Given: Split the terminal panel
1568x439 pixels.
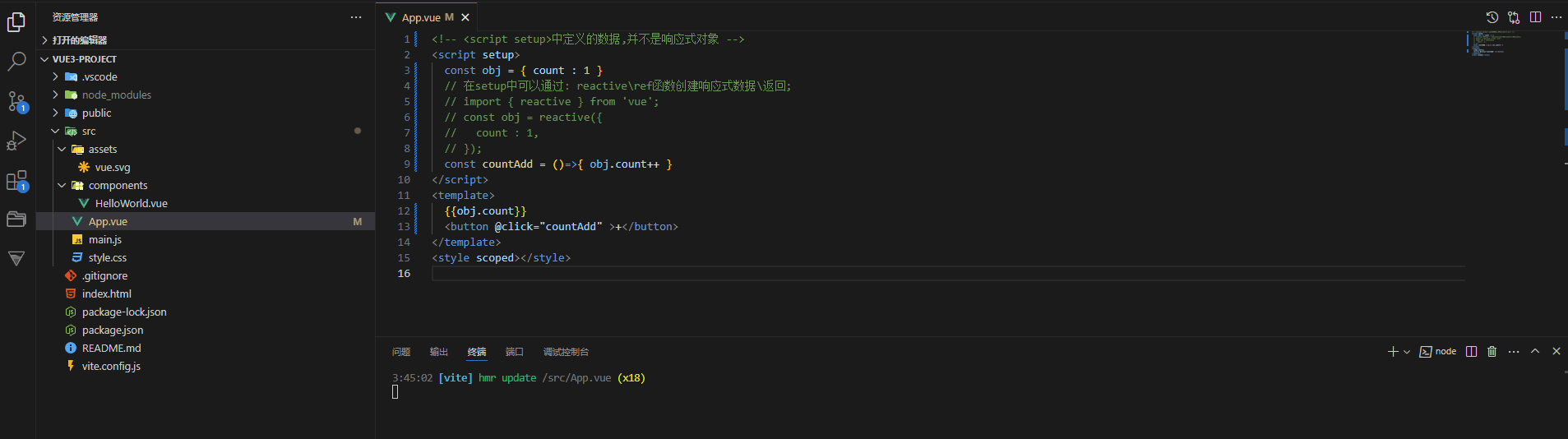Looking at the screenshot, I should [x=1471, y=352].
